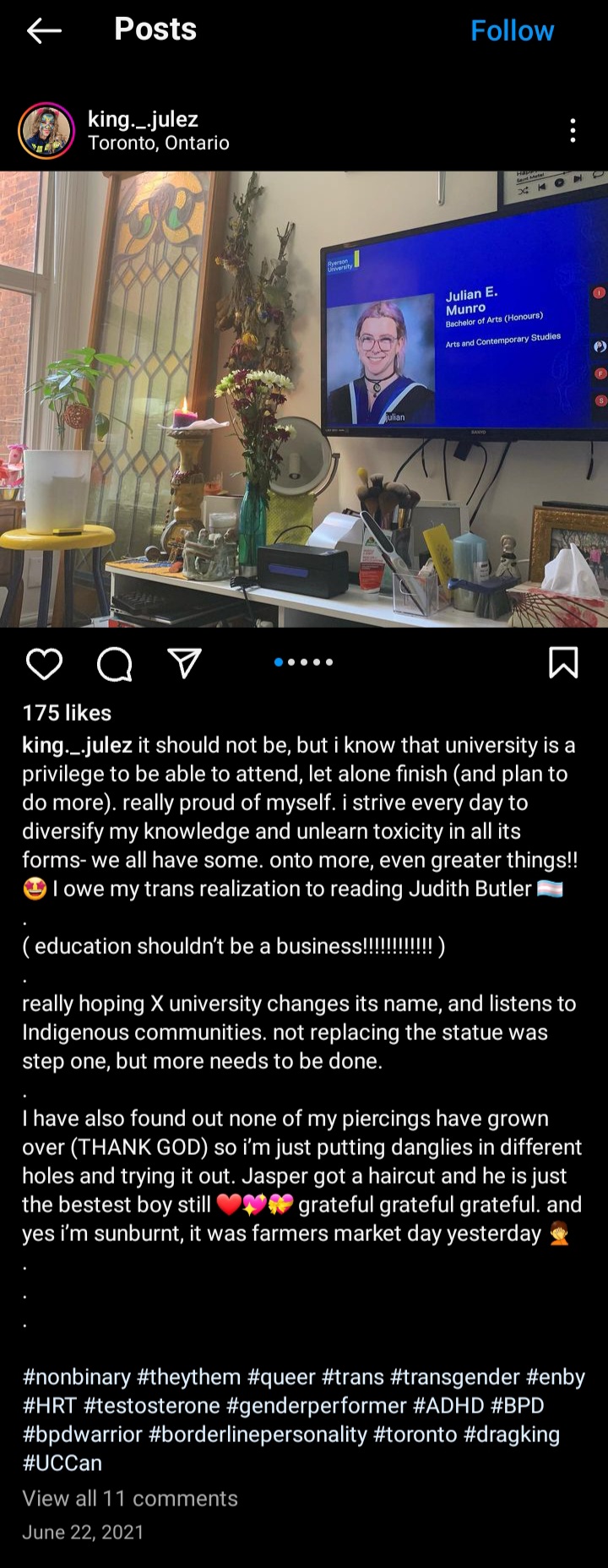Image resolution: width=608 pixels, height=1568 pixels.
Task: Open king._.julez username in header
Action: [143, 119]
